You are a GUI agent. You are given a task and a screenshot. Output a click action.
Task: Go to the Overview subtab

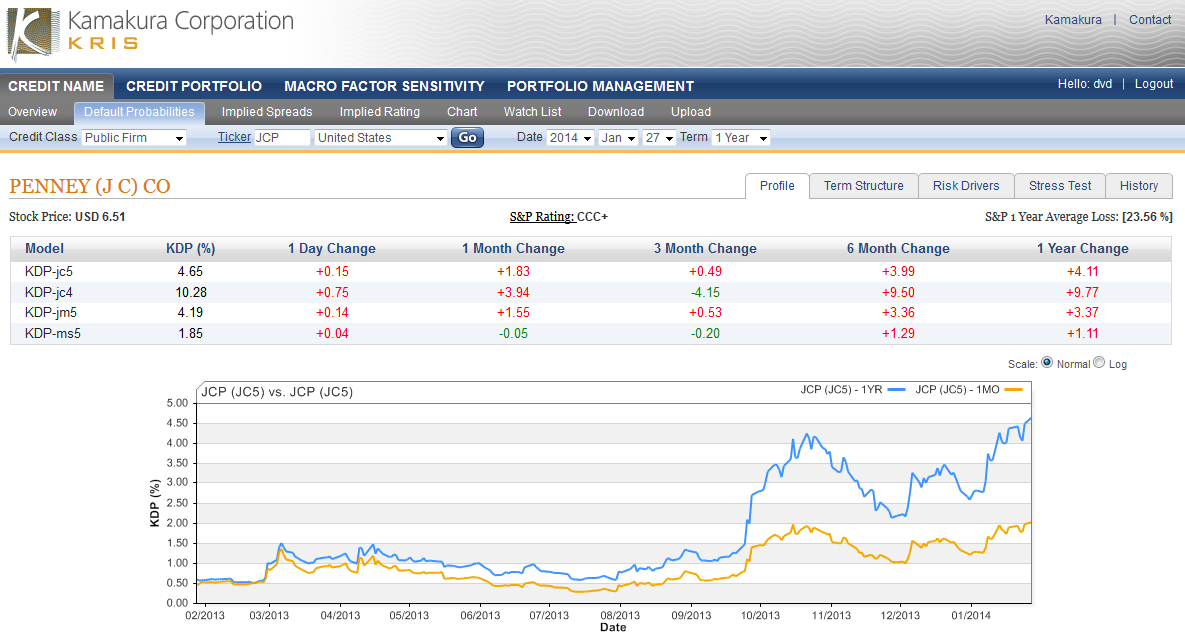tap(32, 112)
